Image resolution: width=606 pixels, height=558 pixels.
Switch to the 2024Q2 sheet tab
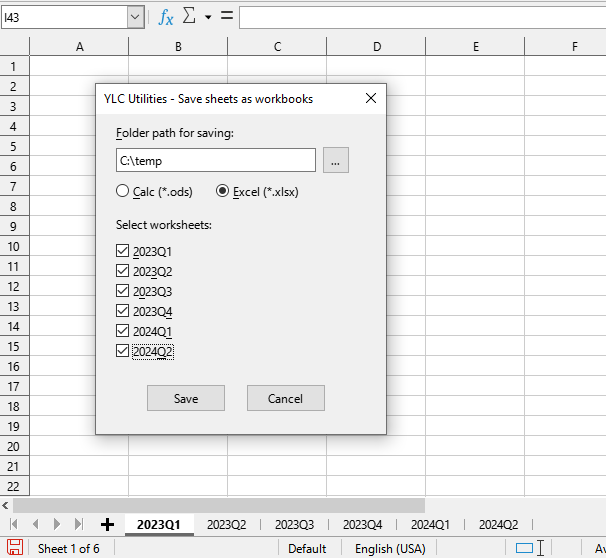pos(499,525)
